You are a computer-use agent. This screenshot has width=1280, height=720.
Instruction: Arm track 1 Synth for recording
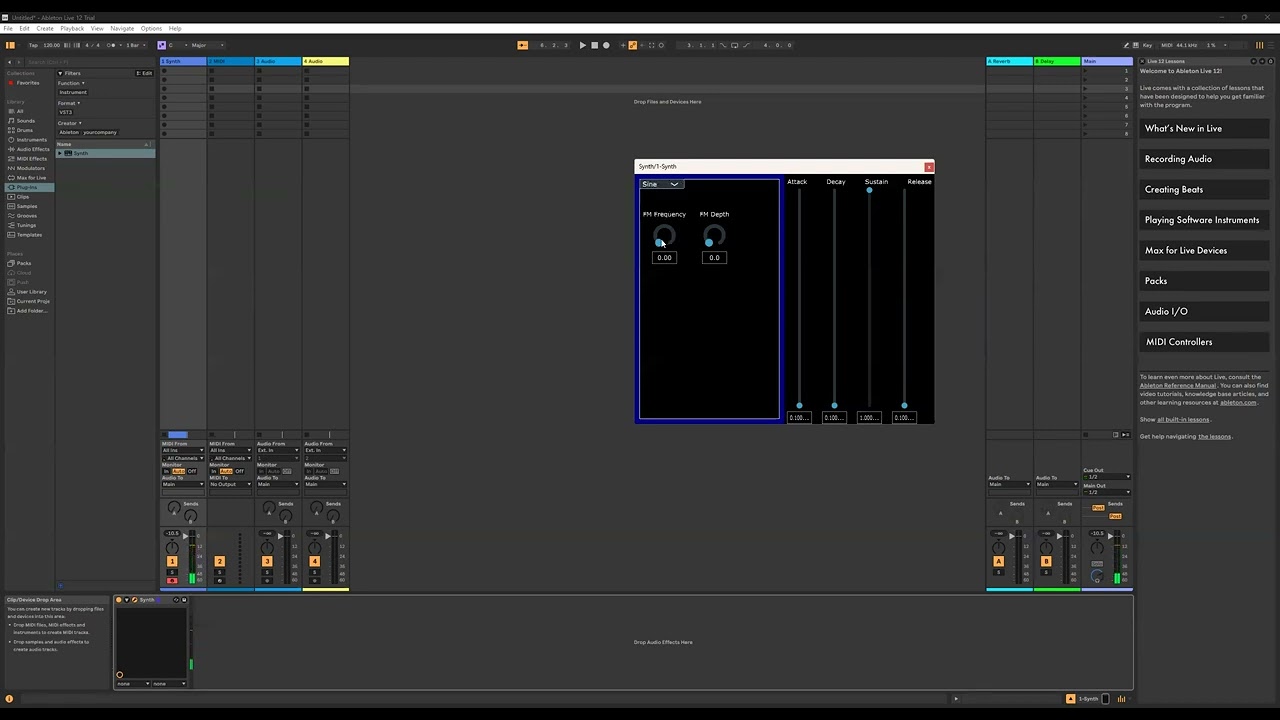pos(172,581)
